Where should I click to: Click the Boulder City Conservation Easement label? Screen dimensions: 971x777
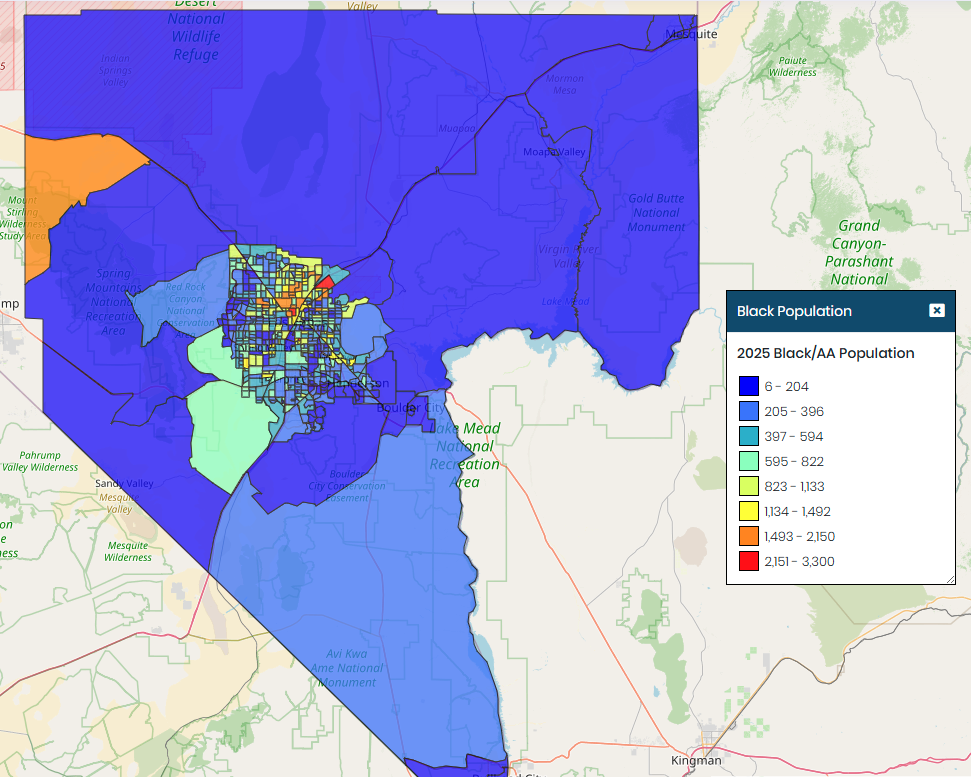click(347, 485)
